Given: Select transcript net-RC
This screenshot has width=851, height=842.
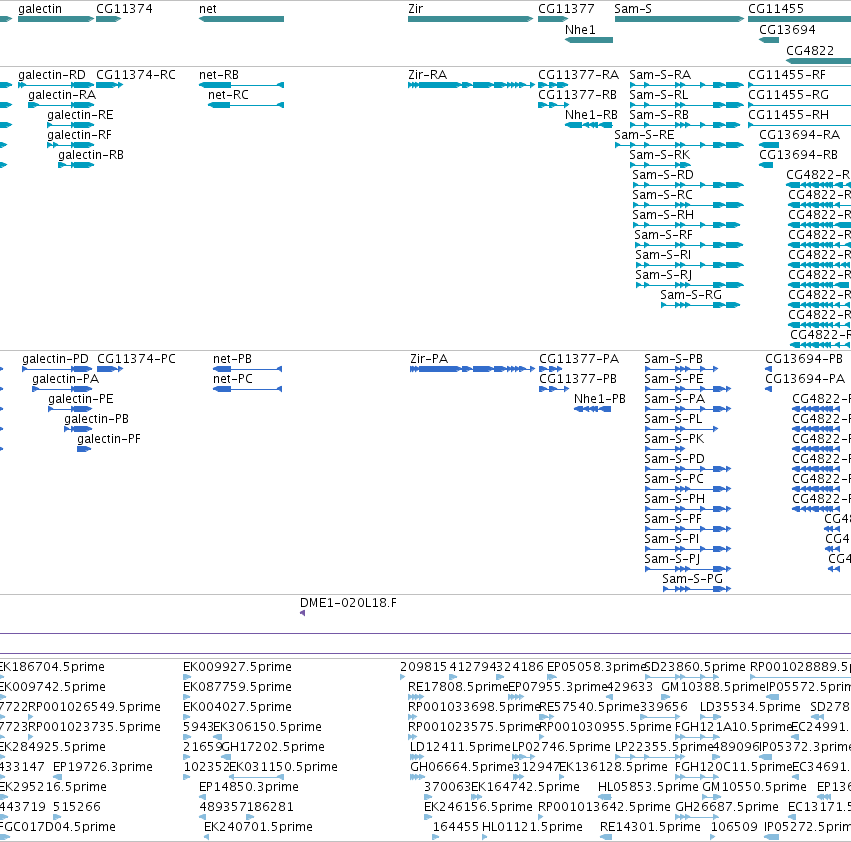Looking at the screenshot, I should click(x=246, y=105).
